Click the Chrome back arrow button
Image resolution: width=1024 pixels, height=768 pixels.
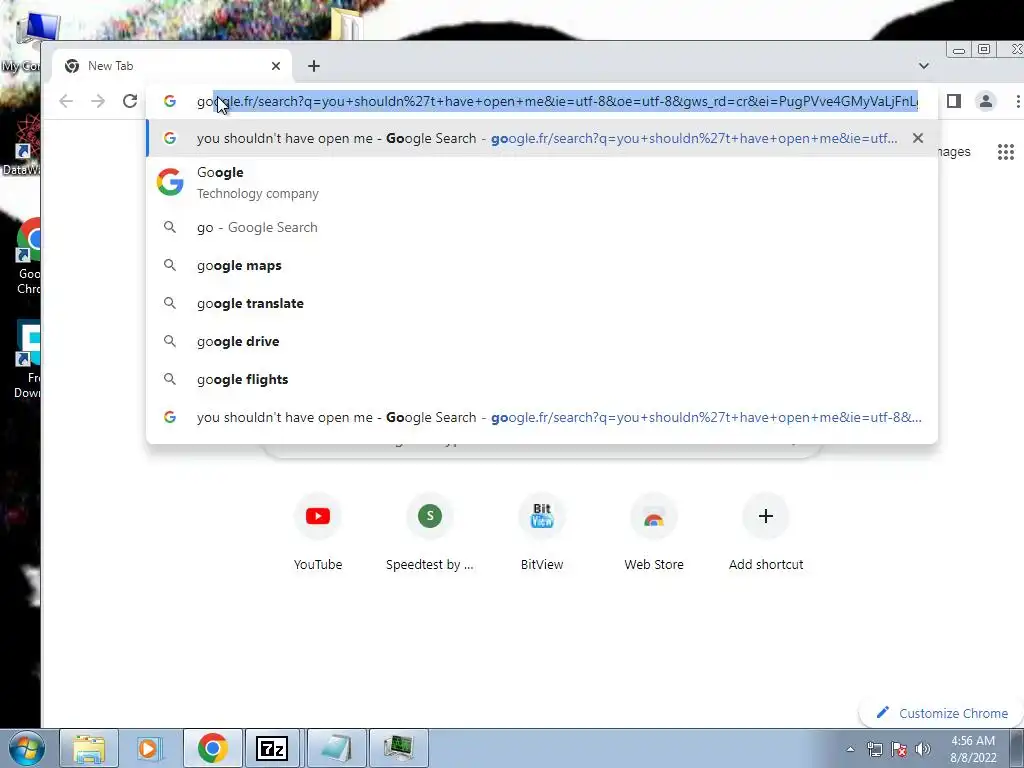66,101
